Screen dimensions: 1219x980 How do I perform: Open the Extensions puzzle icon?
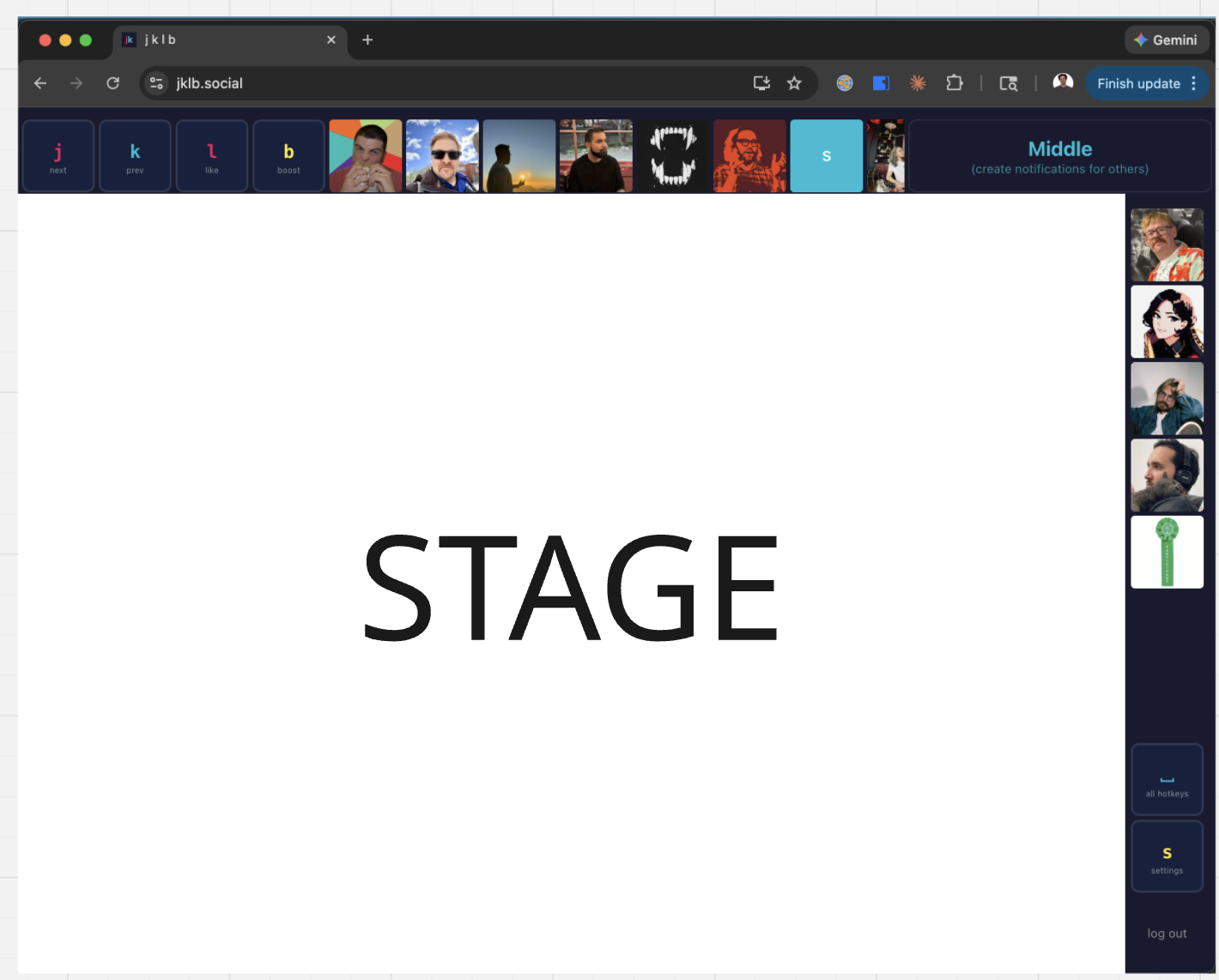click(954, 83)
